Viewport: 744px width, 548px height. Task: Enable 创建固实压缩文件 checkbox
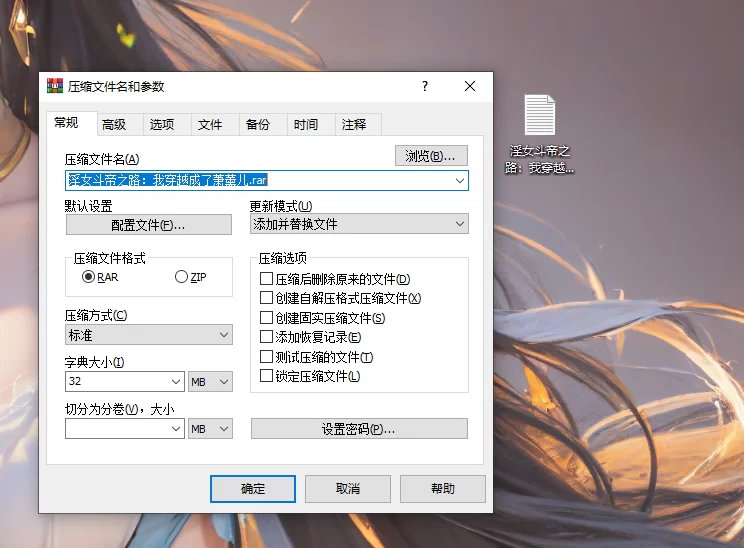click(266, 317)
